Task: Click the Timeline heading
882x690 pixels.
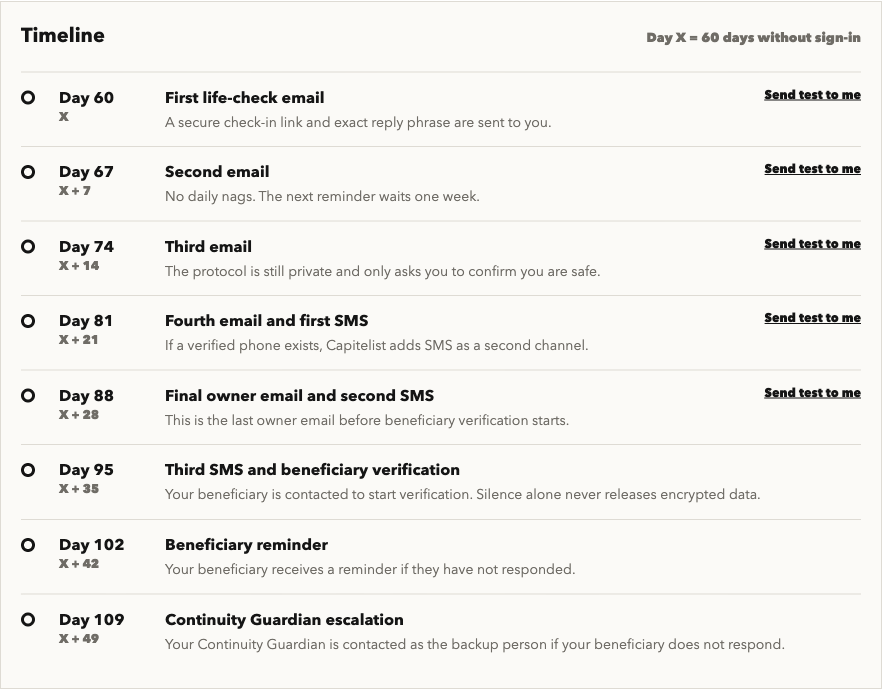Action: 62,35
